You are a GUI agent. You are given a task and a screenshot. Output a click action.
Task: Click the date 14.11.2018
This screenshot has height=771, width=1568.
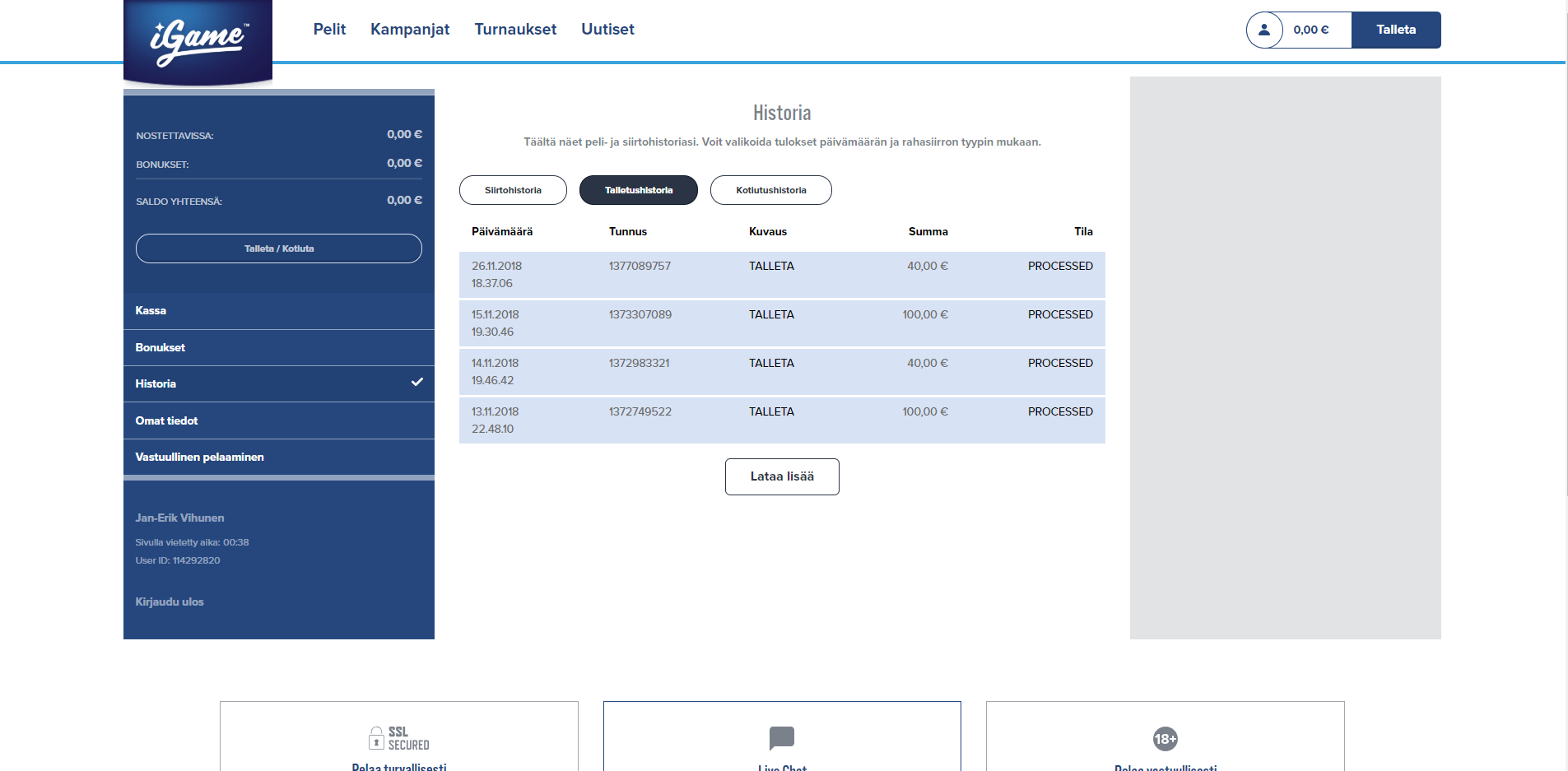(x=496, y=363)
